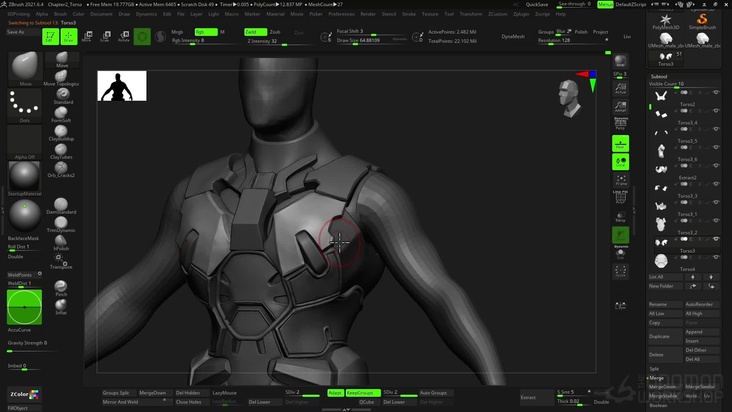Hide the Torso2 subtool via eye icon
The image size is (732, 412).
point(716,92)
